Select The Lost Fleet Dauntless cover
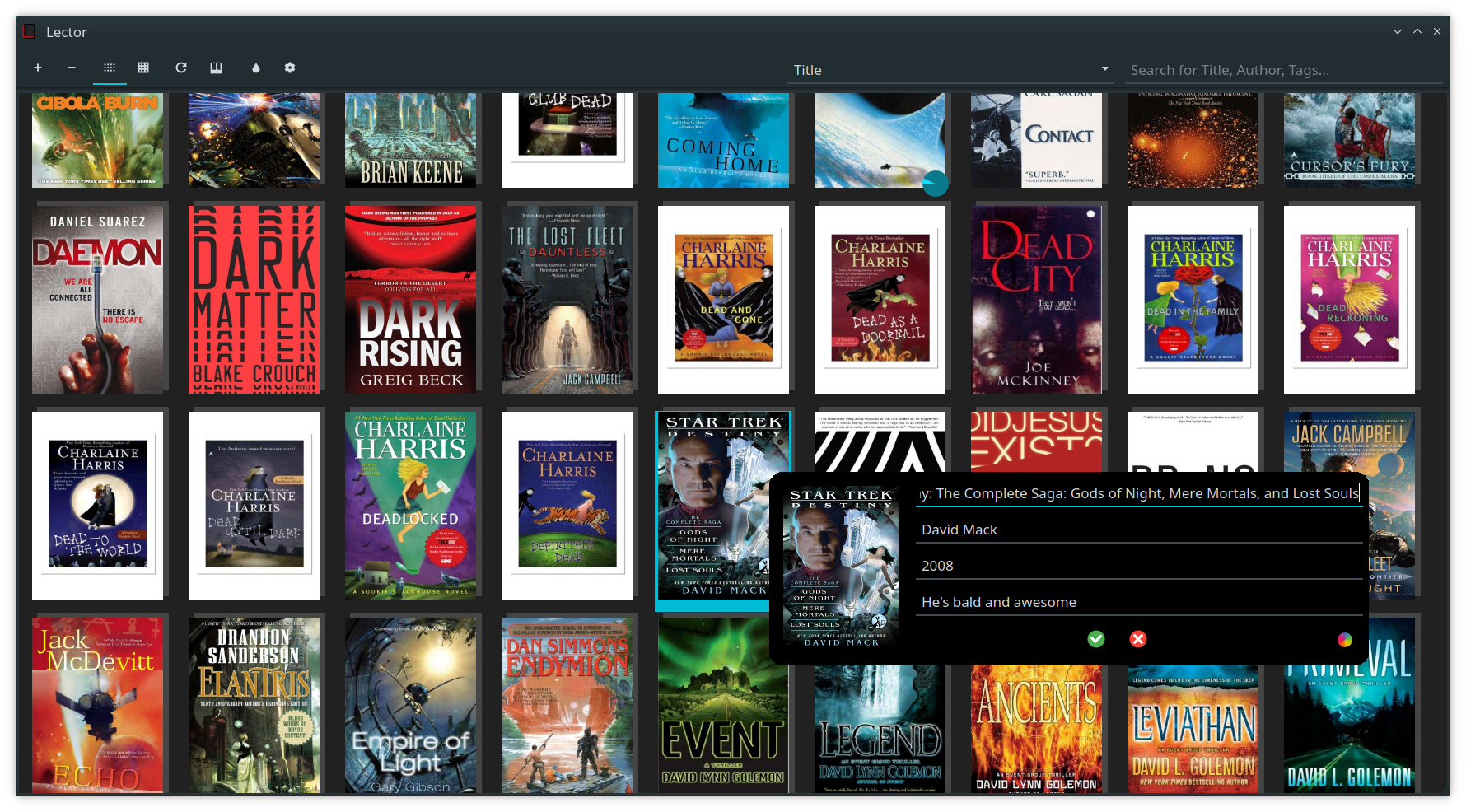 (x=567, y=300)
